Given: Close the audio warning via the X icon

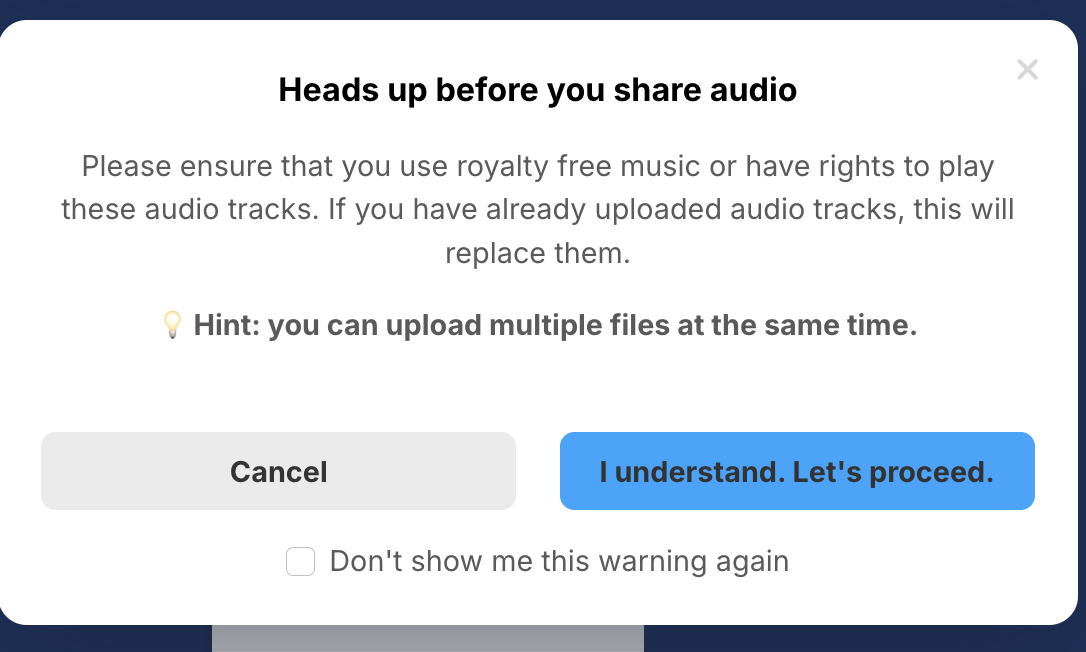Looking at the screenshot, I should coord(1027,69).
